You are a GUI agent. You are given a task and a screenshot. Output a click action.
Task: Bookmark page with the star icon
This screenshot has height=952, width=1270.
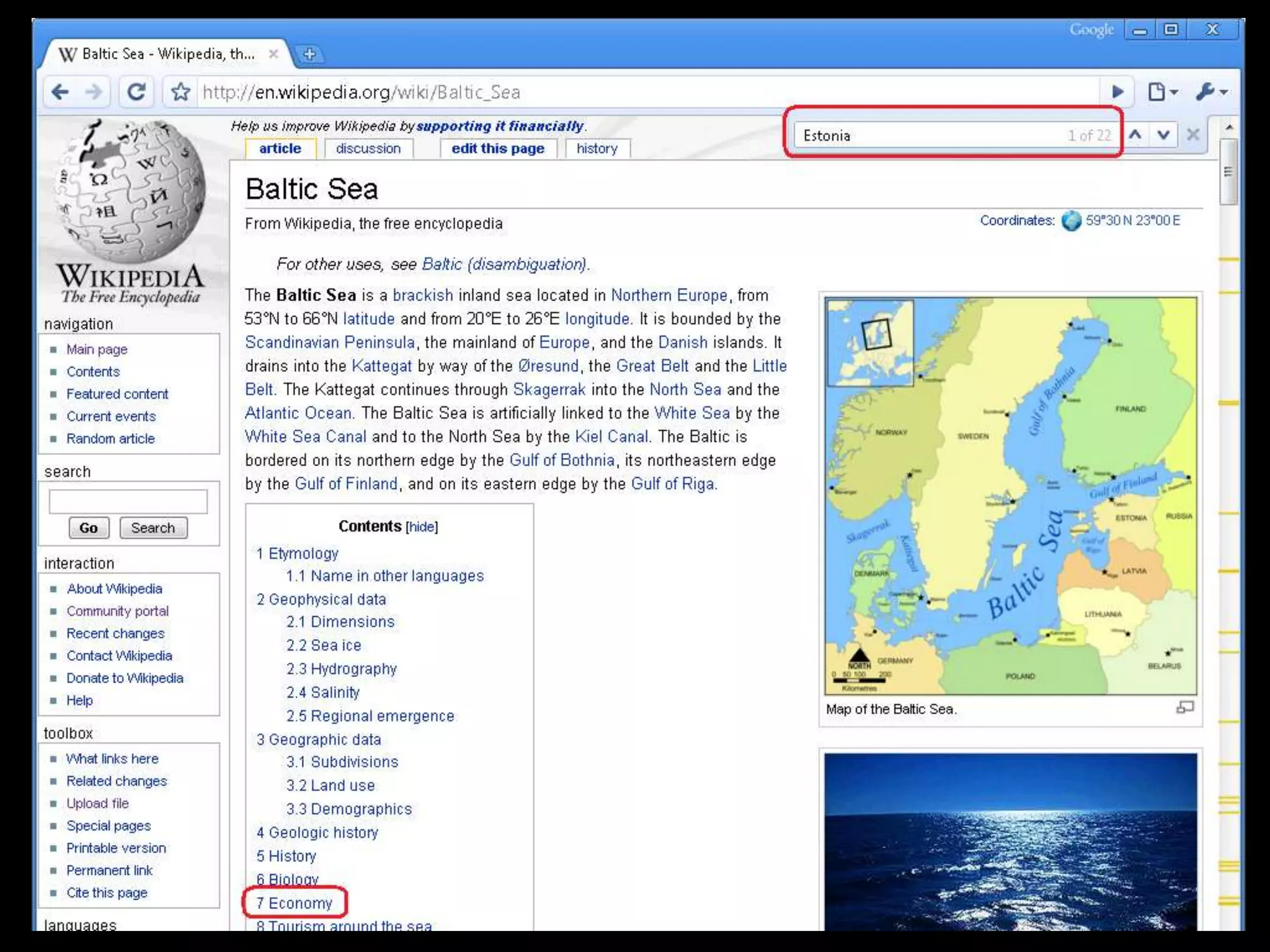point(180,92)
